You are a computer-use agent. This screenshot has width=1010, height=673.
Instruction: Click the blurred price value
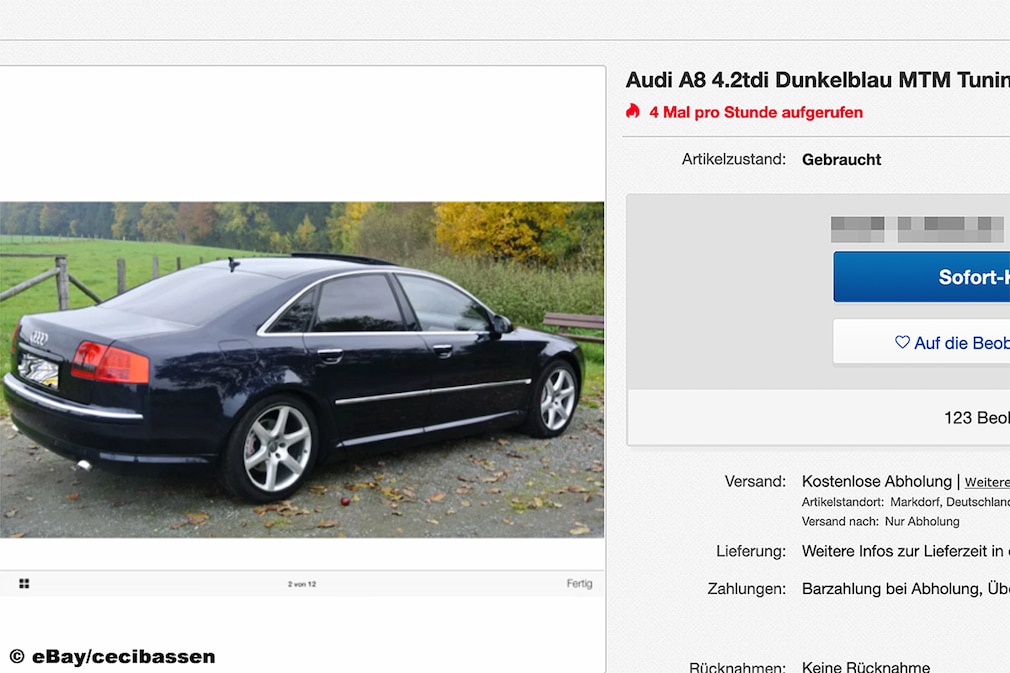click(917, 229)
